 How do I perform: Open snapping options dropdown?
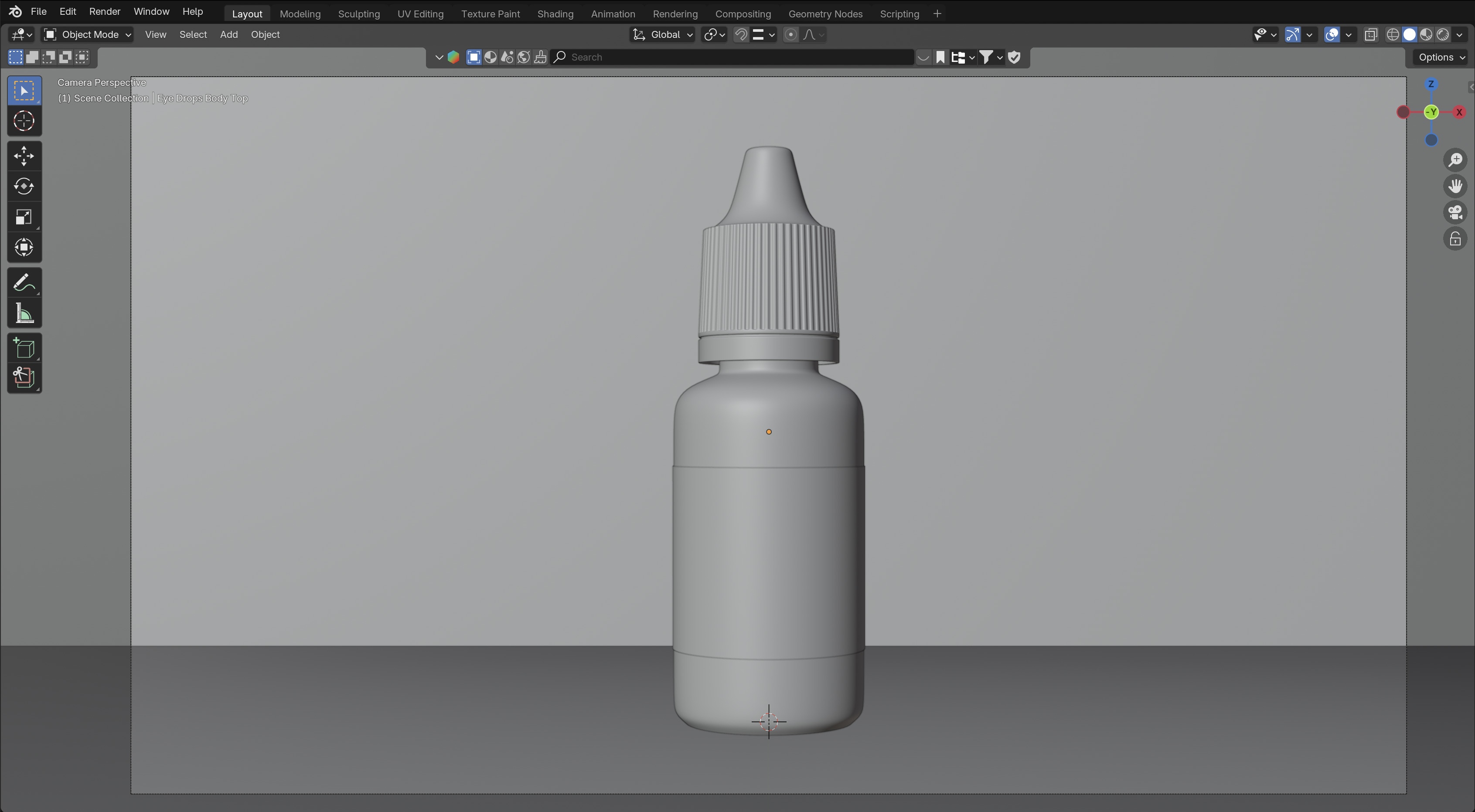(x=764, y=35)
